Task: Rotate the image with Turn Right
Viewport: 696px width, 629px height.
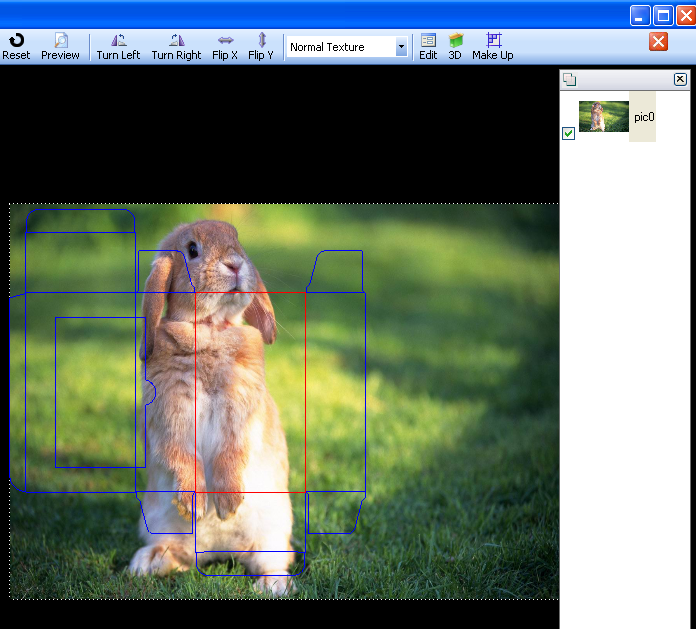Action: (176, 46)
